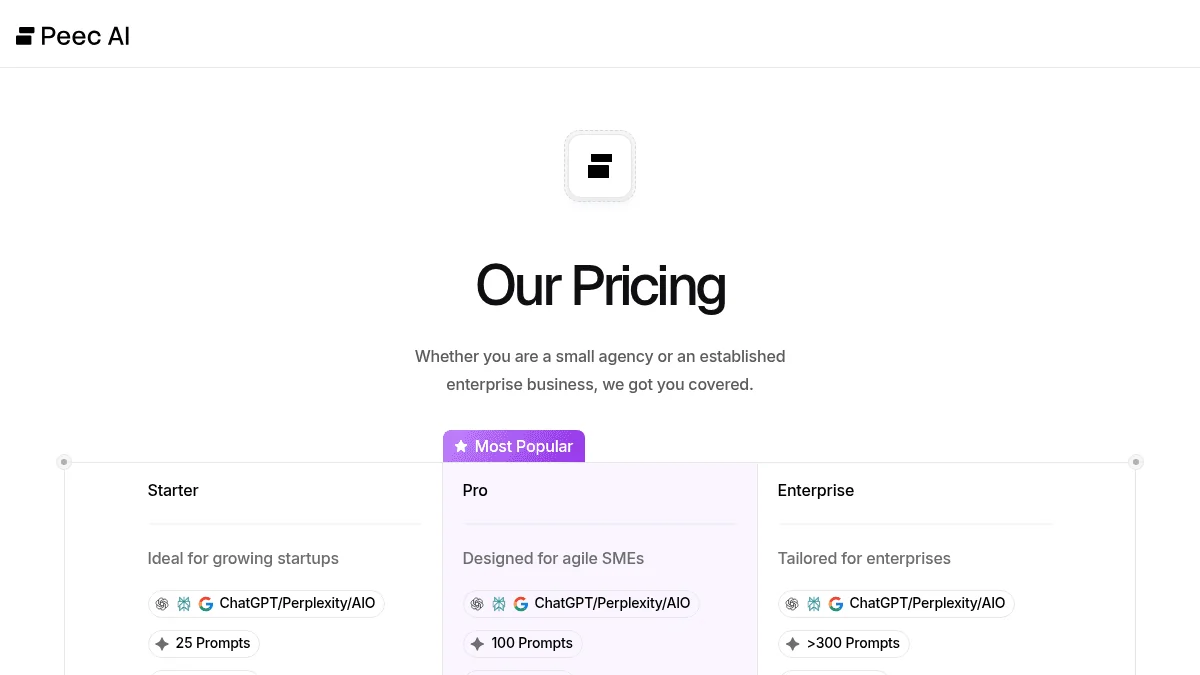The image size is (1200, 675).
Task: Click the ChatGPT/Perplexity/AIO pill in Pro plan
Action: coord(581,603)
